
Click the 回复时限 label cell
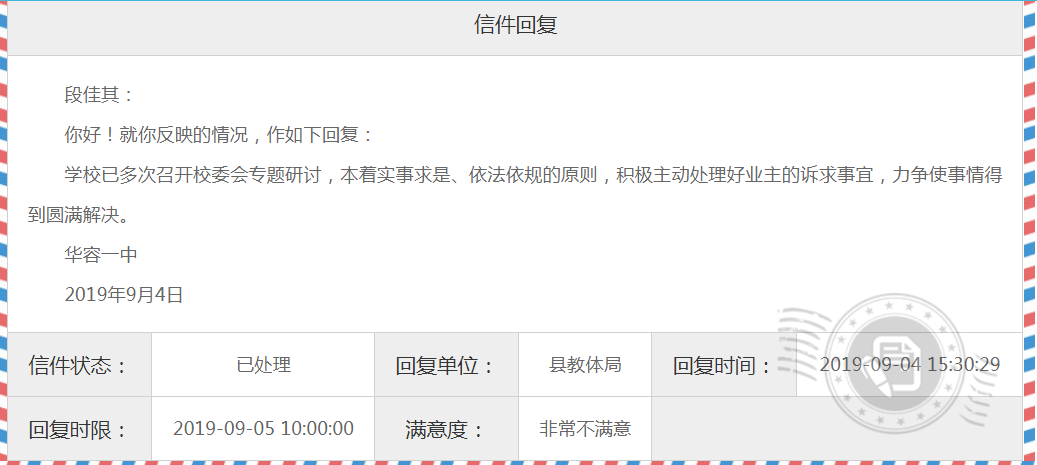click(x=79, y=429)
